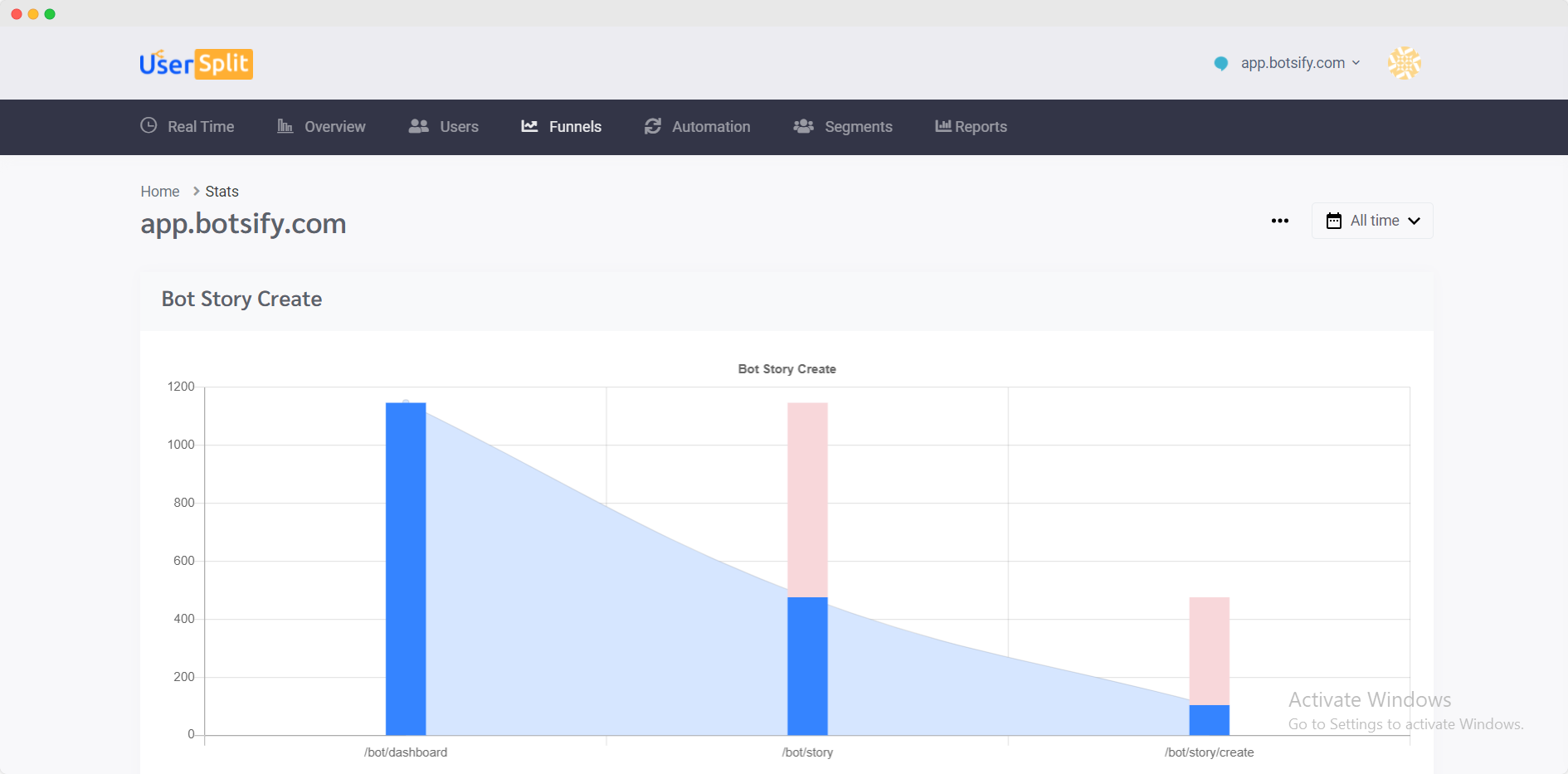Expand the app.botsify.com site dropdown

click(x=1300, y=63)
